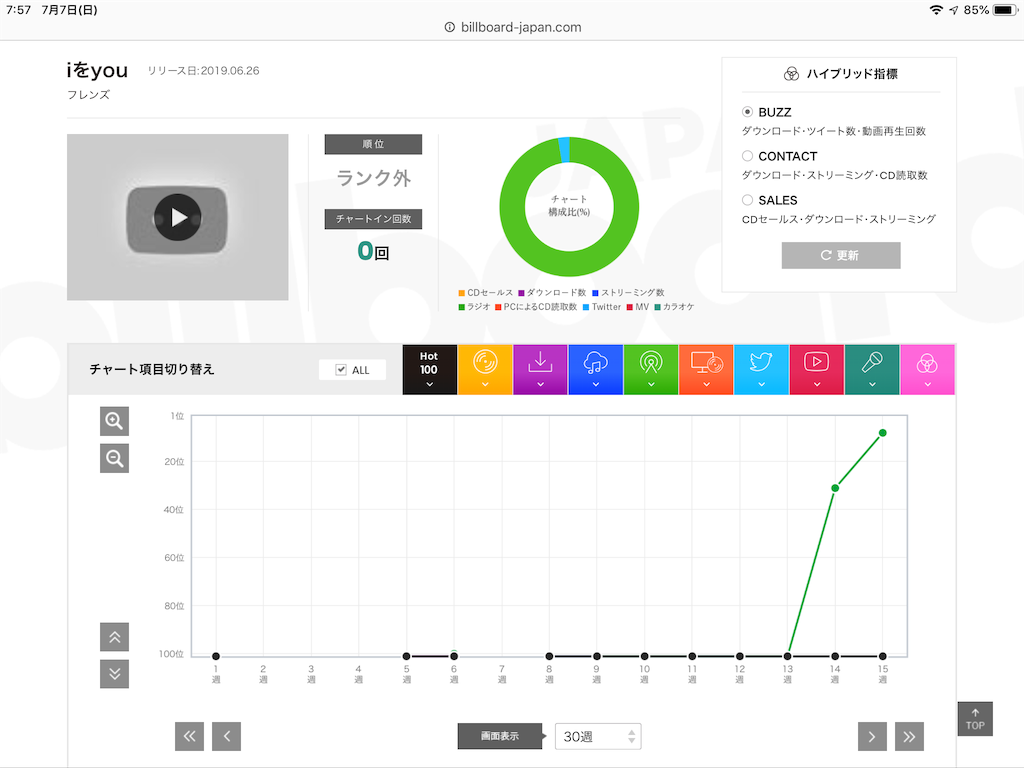1024x768 pixels.
Task: Select the teal karaoke microphone icon
Action: coord(872,370)
